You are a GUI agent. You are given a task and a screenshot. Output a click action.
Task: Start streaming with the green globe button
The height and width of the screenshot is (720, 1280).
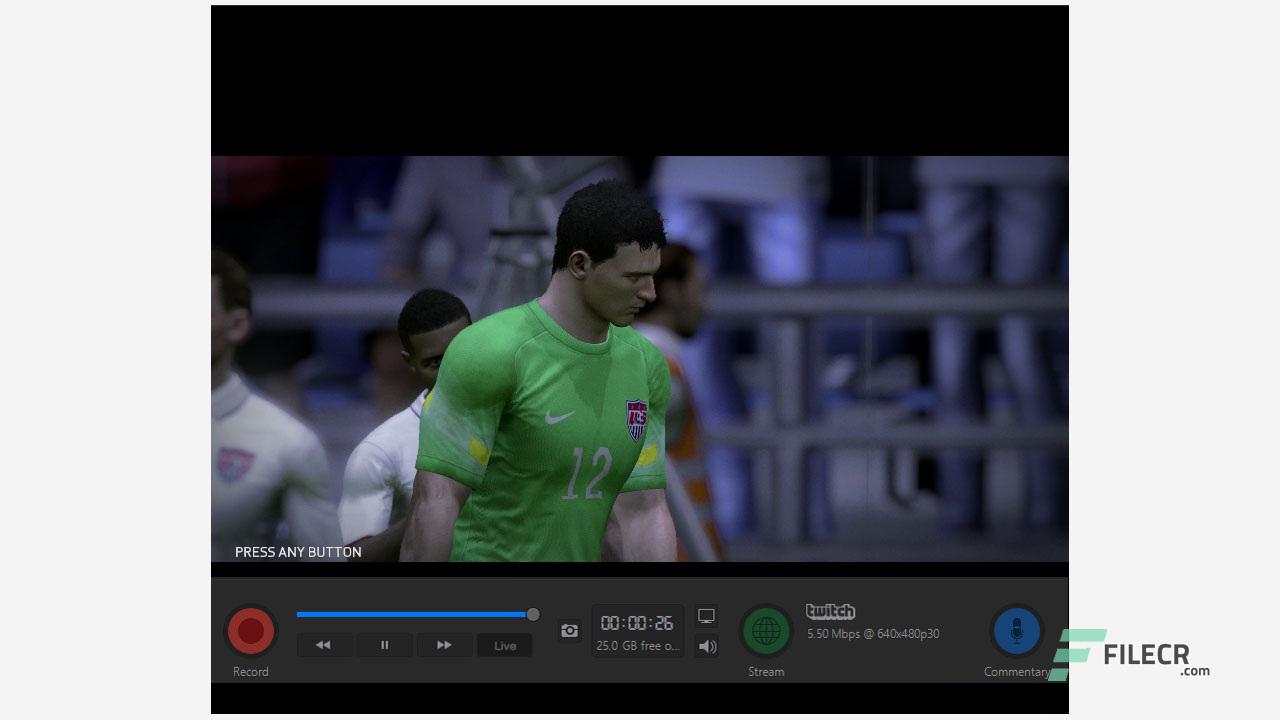coord(766,631)
